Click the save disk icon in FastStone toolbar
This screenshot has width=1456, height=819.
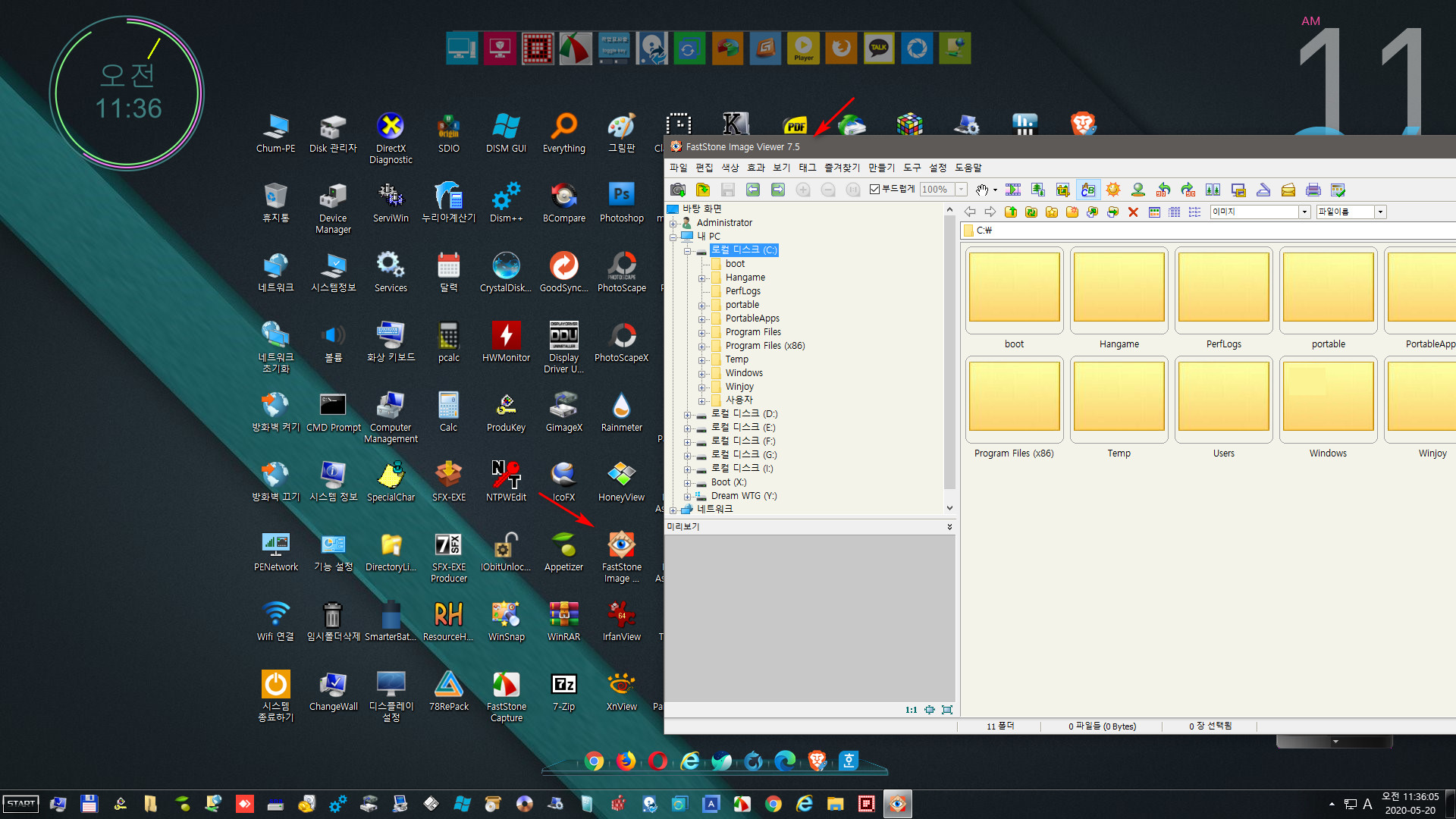[728, 190]
